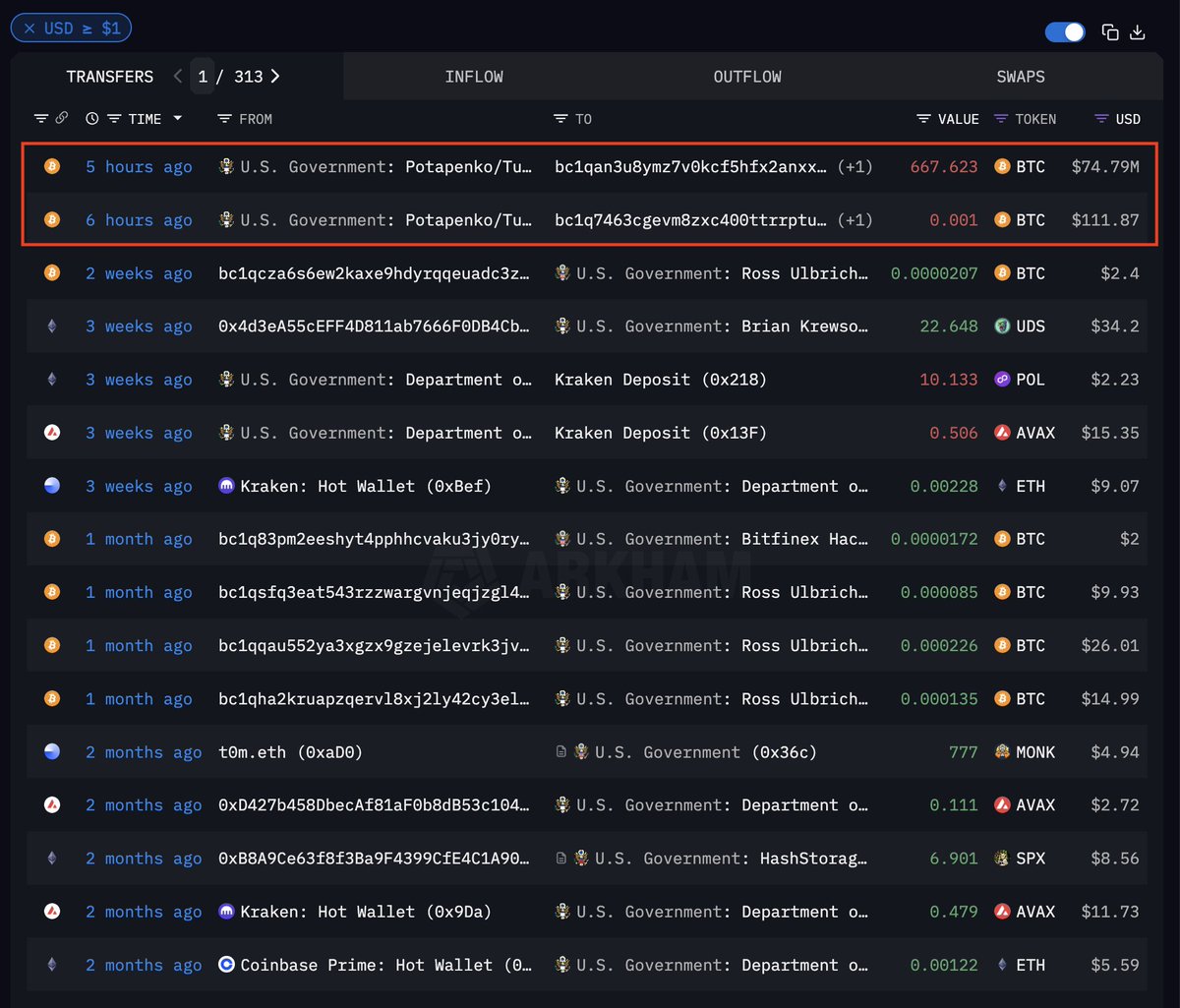Switch to the OUTFLOW tab
The width and height of the screenshot is (1180, 1008).
tap(747, 77)
